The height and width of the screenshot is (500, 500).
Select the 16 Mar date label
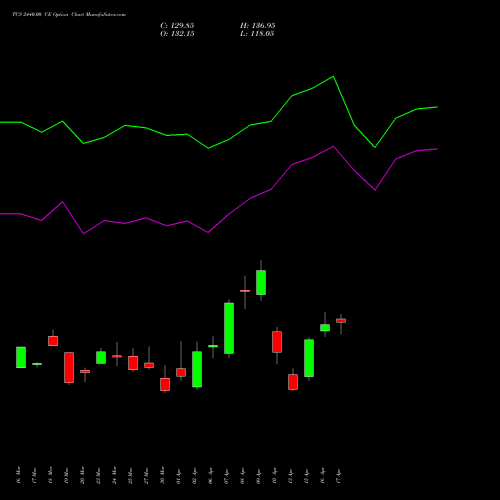(x=18, y=475)
